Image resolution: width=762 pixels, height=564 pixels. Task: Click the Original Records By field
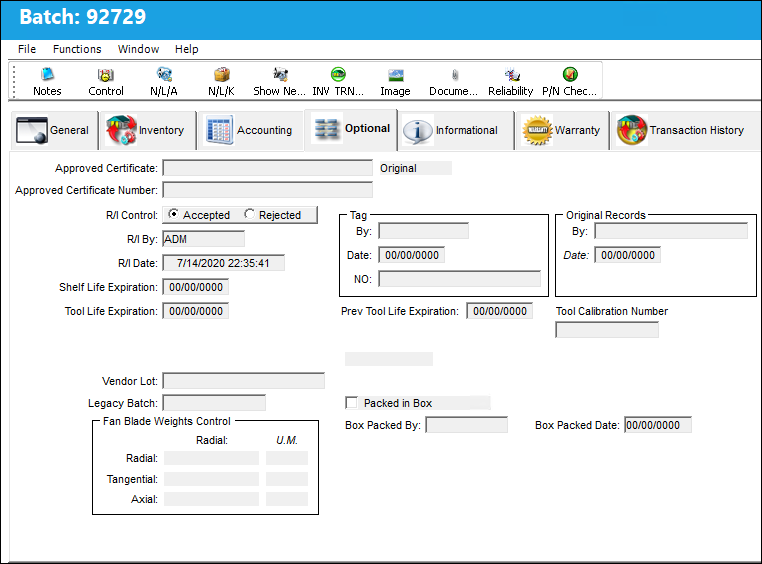click(x=671, y=231)
